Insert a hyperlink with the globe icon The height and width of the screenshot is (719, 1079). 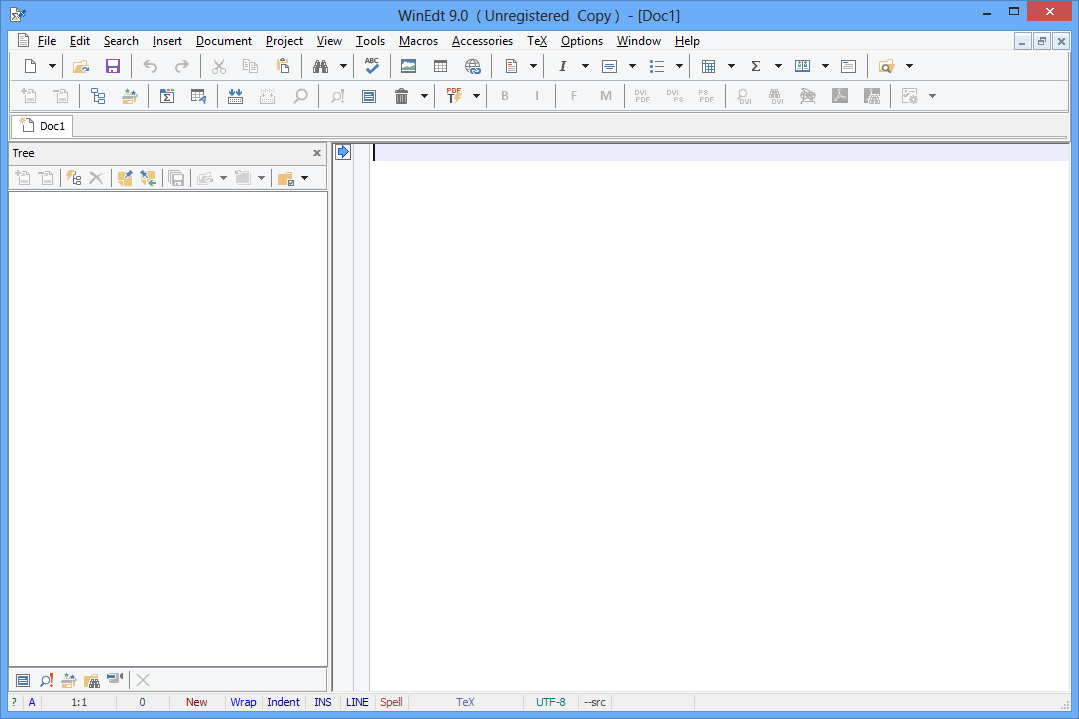pyautogui.click(x=473, y=66)
